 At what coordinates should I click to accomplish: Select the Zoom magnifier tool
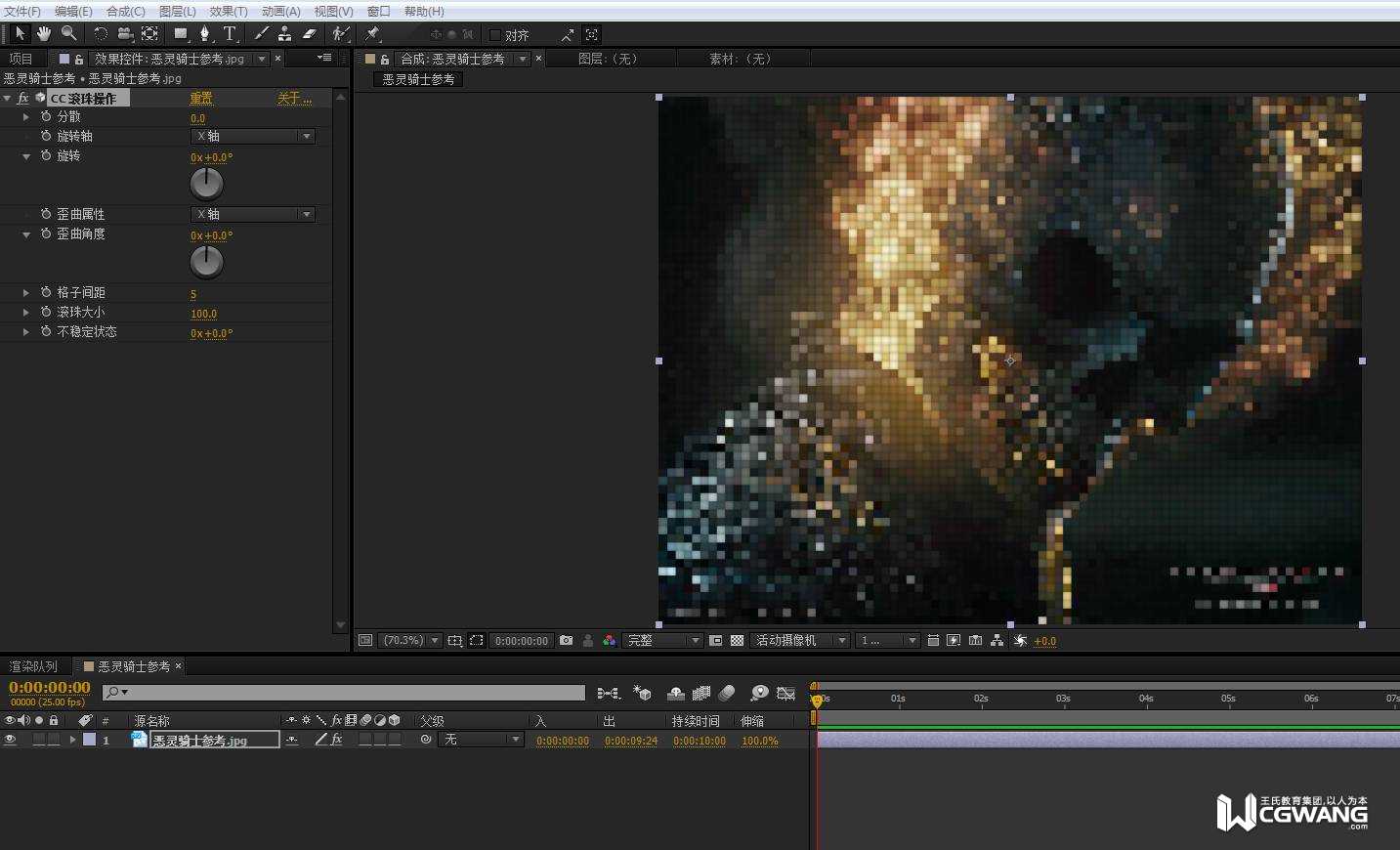point(68,33)
